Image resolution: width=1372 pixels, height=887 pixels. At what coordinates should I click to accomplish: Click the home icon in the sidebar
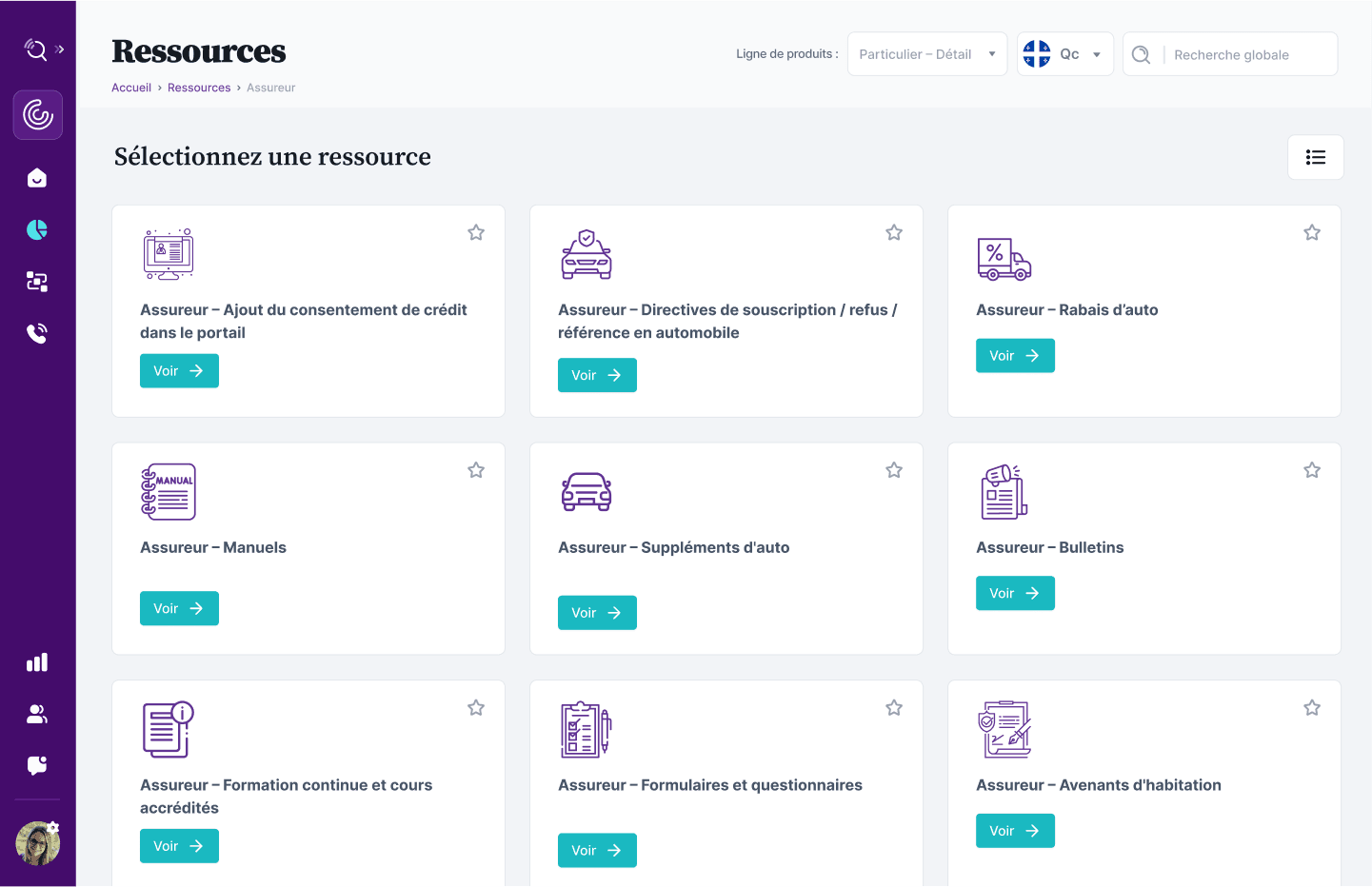[x=37, y=178]
